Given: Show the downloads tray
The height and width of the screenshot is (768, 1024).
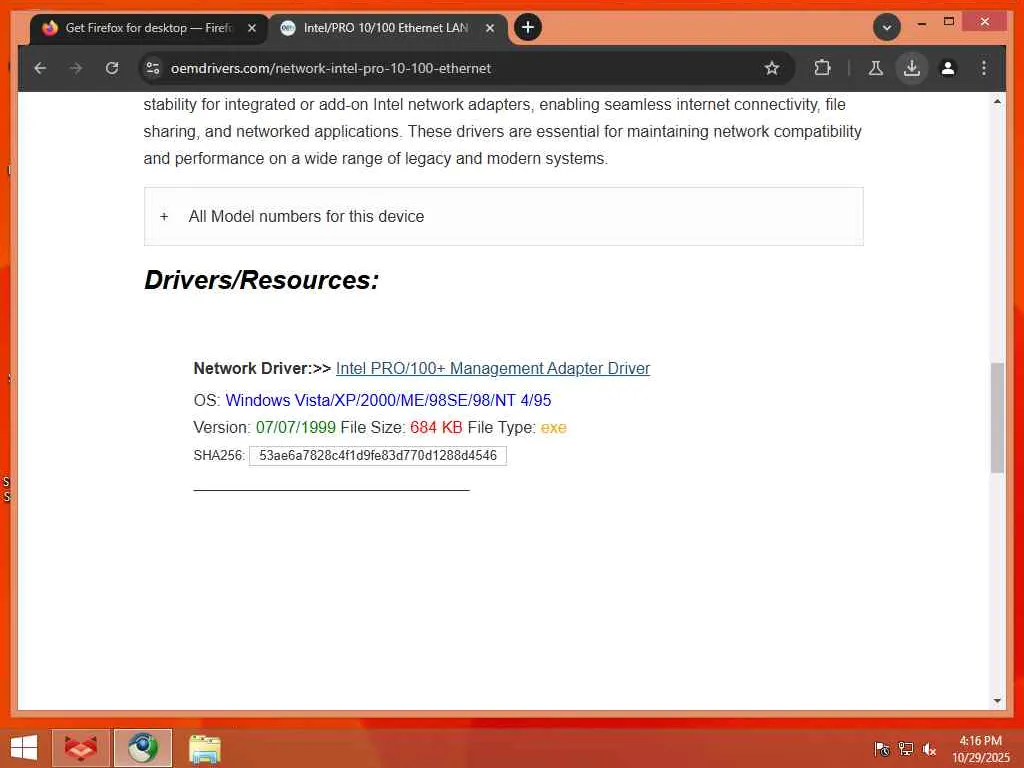Looking at the screenshot, I should click(912, 68).
